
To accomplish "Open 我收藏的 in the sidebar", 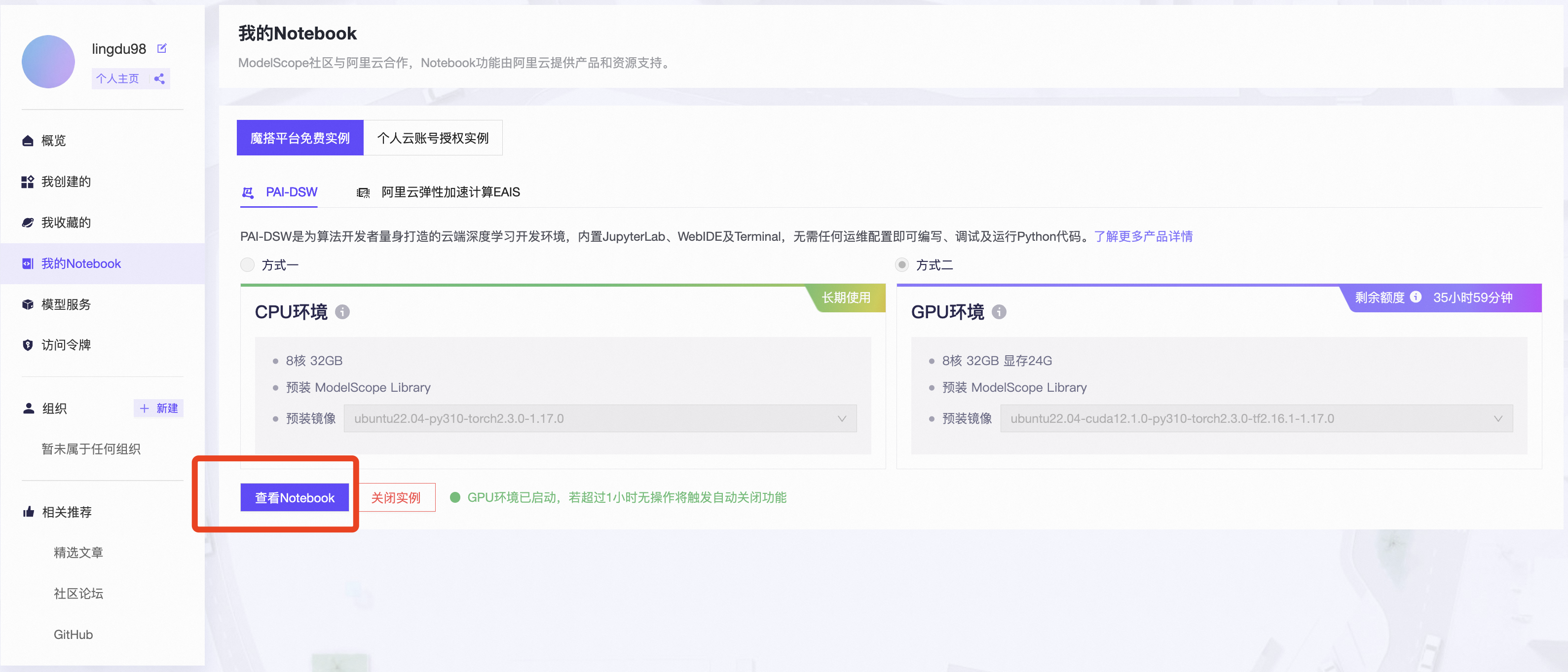I will (x=102, y=222).
